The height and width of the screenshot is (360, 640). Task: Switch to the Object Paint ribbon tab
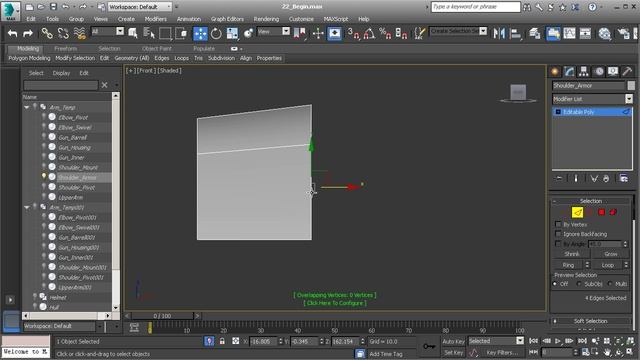[x=157, y=49]
